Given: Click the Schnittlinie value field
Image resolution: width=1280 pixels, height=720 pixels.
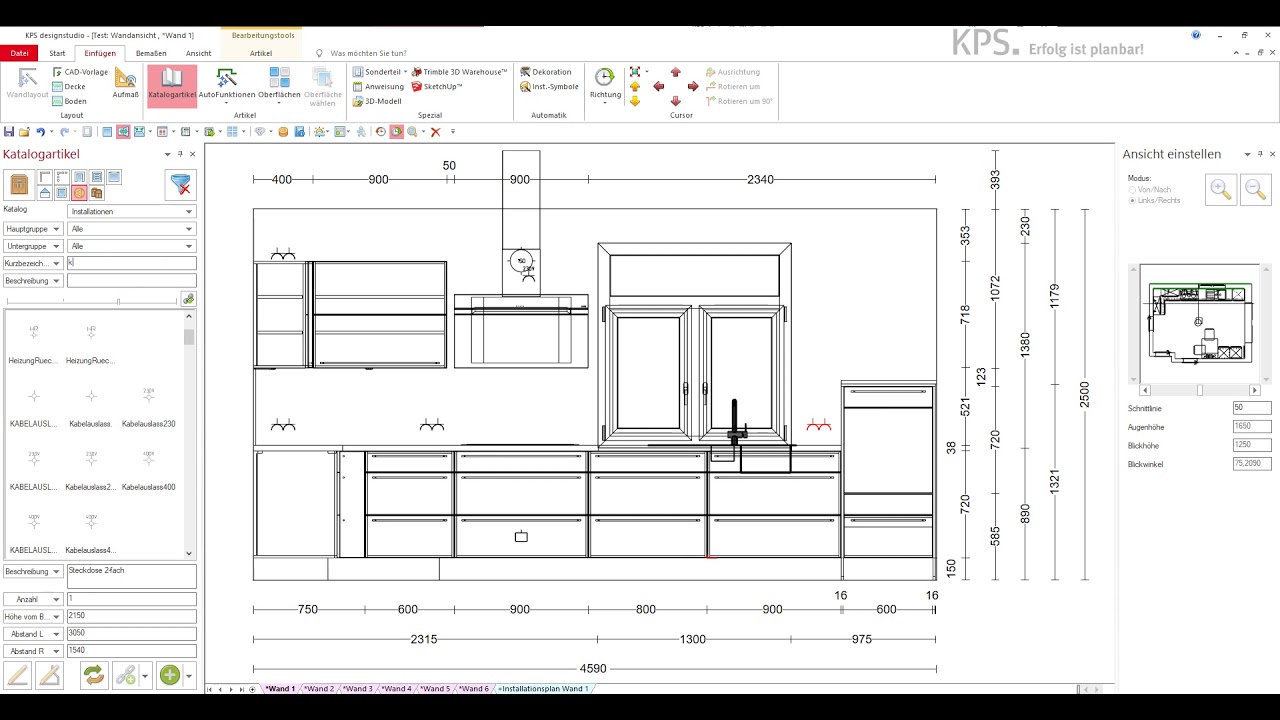Looking at the screenshot, I should [1252, 408].
